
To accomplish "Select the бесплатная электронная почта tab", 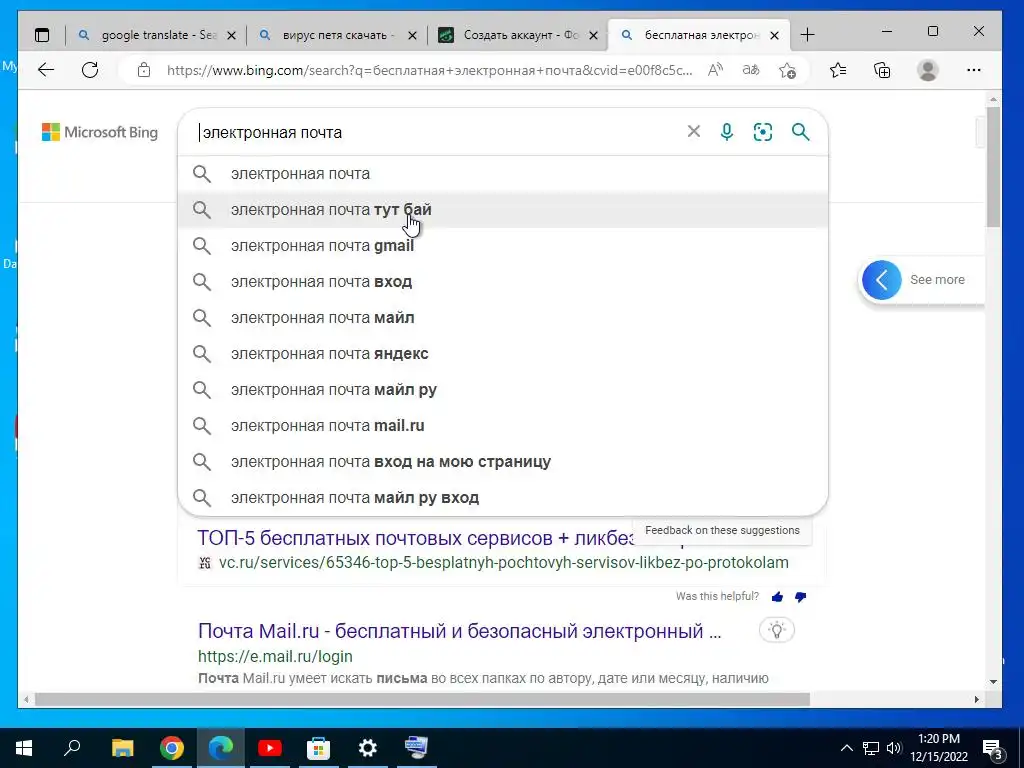I will click(699, 35).
